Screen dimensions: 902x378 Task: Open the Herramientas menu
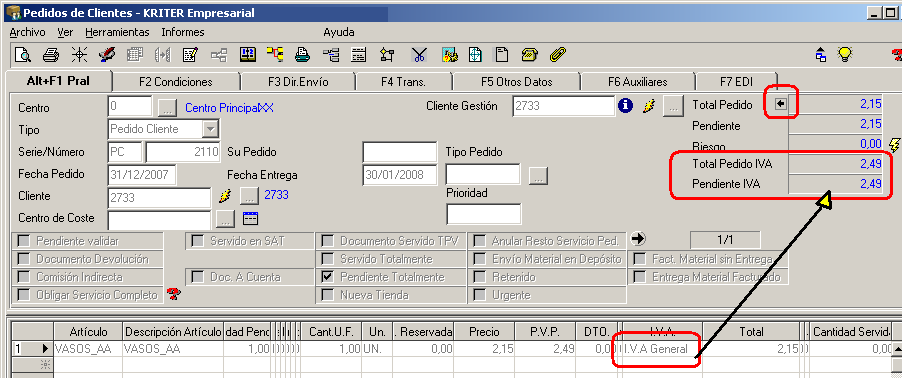(x=117, y=32)
